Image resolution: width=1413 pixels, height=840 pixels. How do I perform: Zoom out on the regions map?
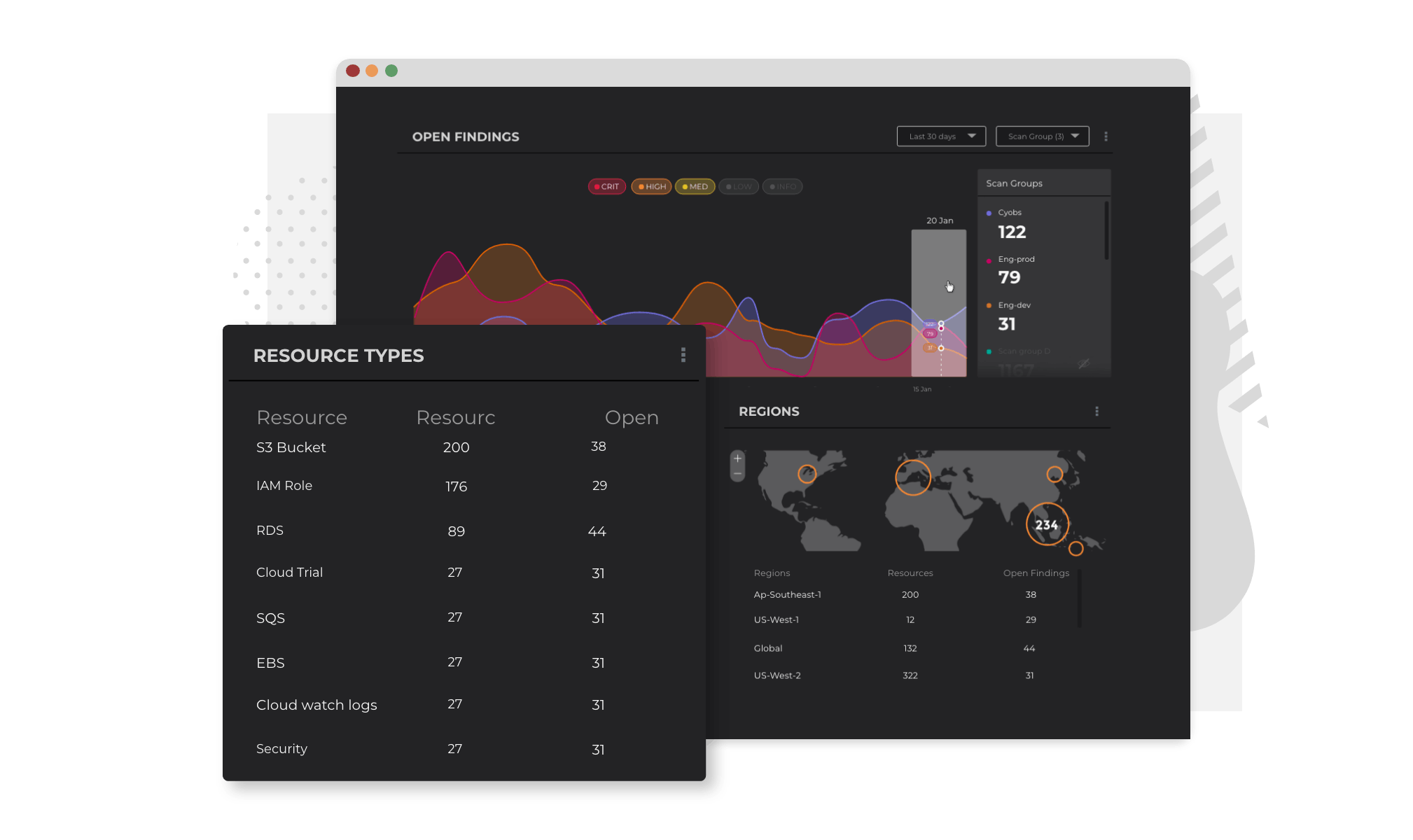(x=737, y=474)
